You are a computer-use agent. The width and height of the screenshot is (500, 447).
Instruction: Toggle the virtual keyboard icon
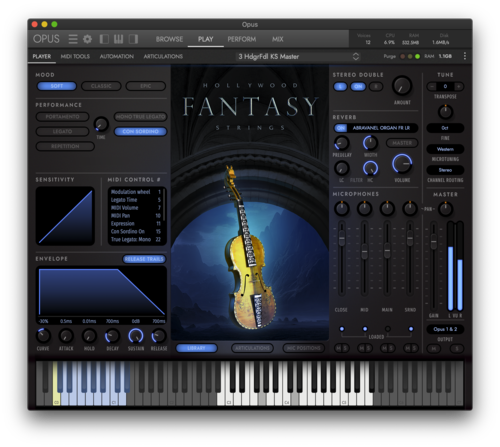(x=118, y=39)
